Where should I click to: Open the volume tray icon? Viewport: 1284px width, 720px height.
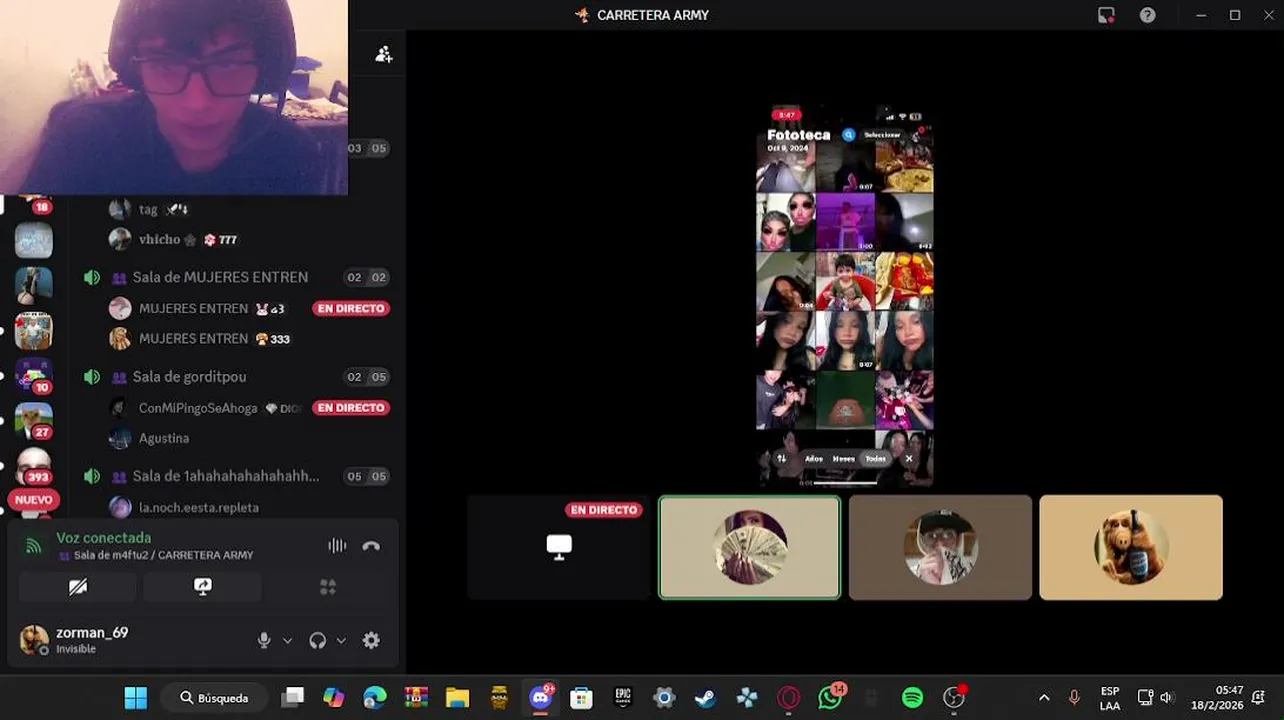point(1167,698)
